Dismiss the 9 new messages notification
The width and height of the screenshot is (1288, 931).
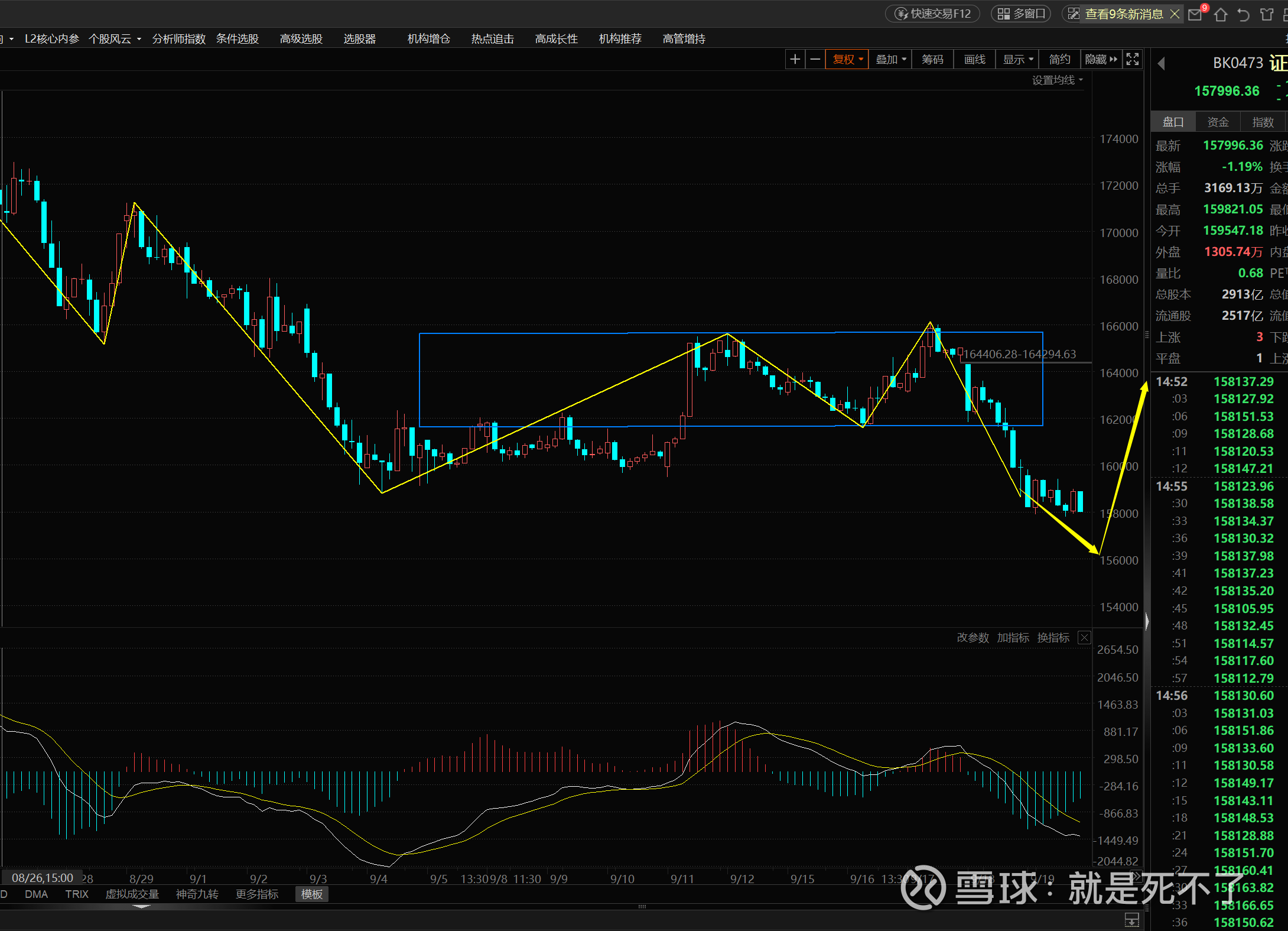click(x=1175, y=14)
